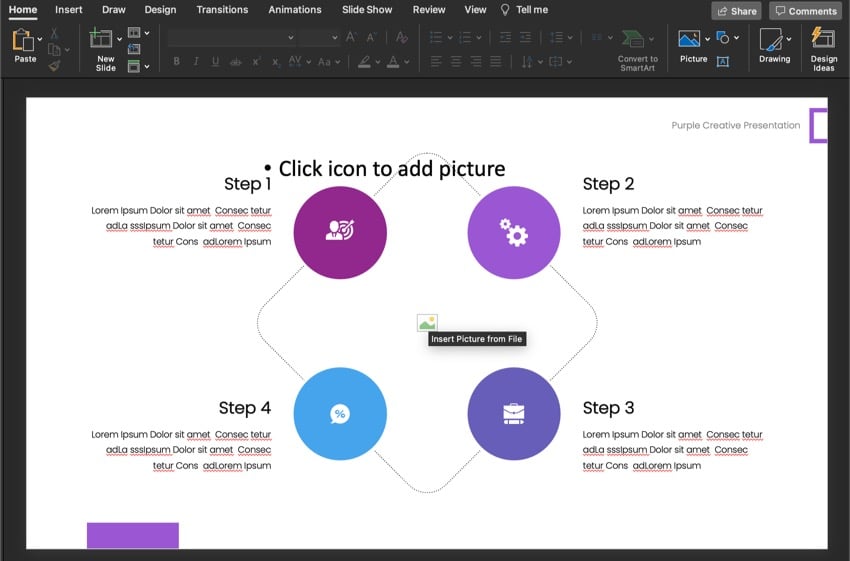
Task: Click the Text Box icon
Action: 723,61
